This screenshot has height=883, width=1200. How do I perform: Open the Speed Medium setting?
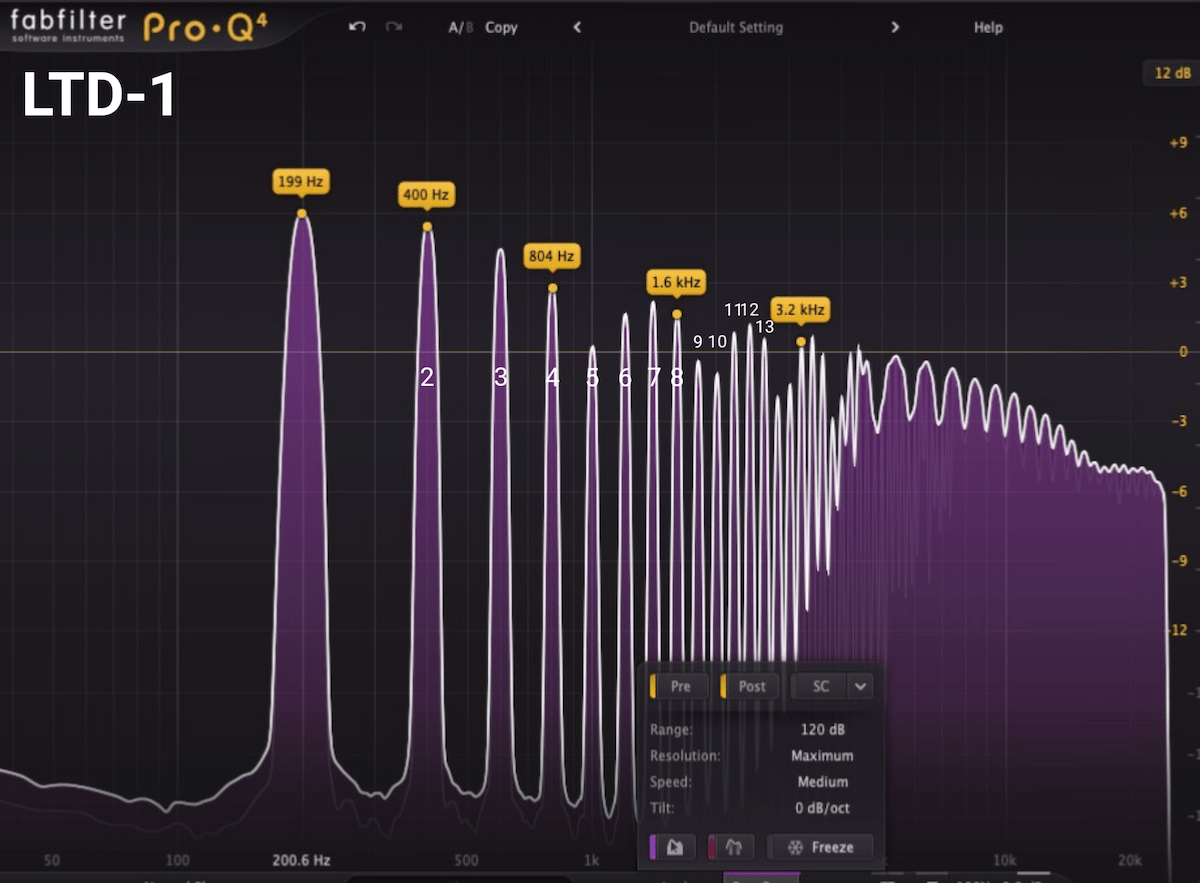(822, 782)
